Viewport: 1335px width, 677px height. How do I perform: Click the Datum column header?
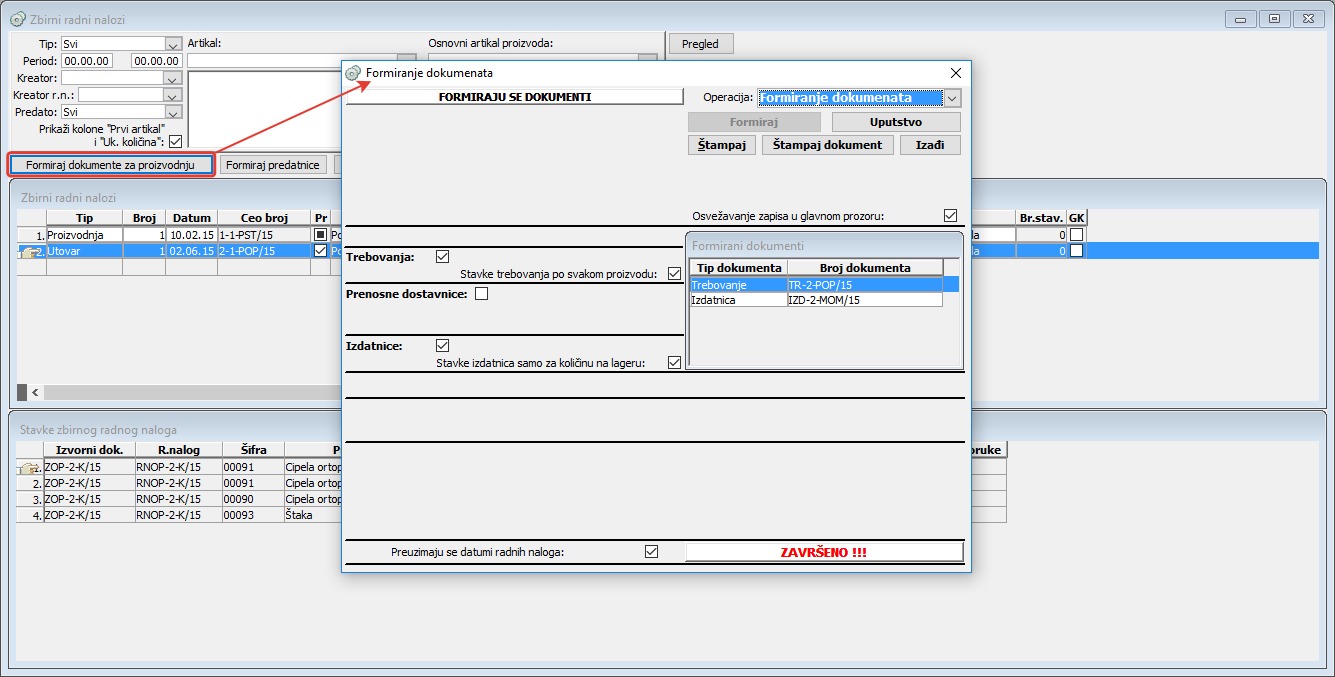tap(191, 218)
